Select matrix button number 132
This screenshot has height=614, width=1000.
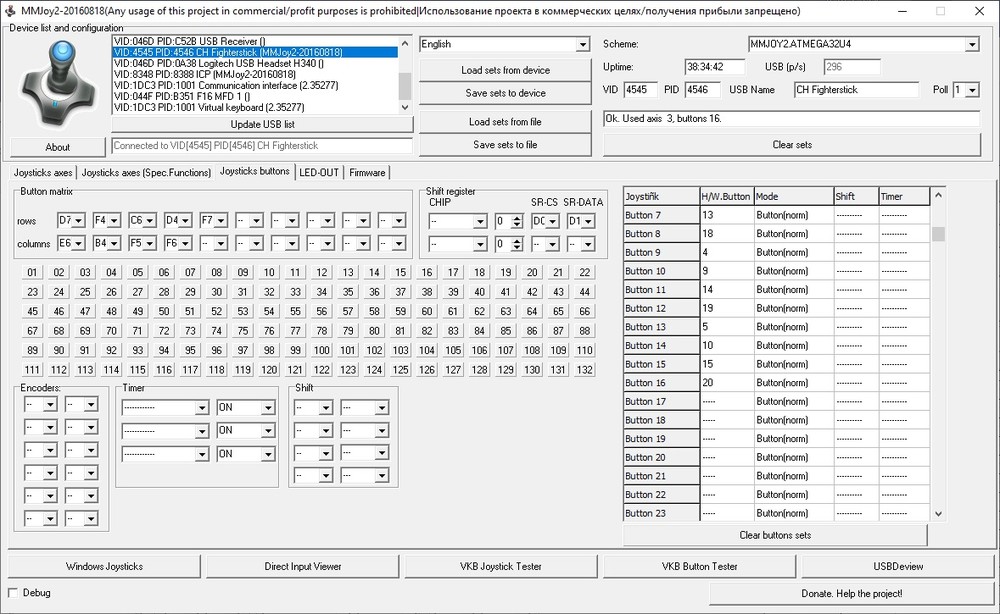tap(584, 370)
